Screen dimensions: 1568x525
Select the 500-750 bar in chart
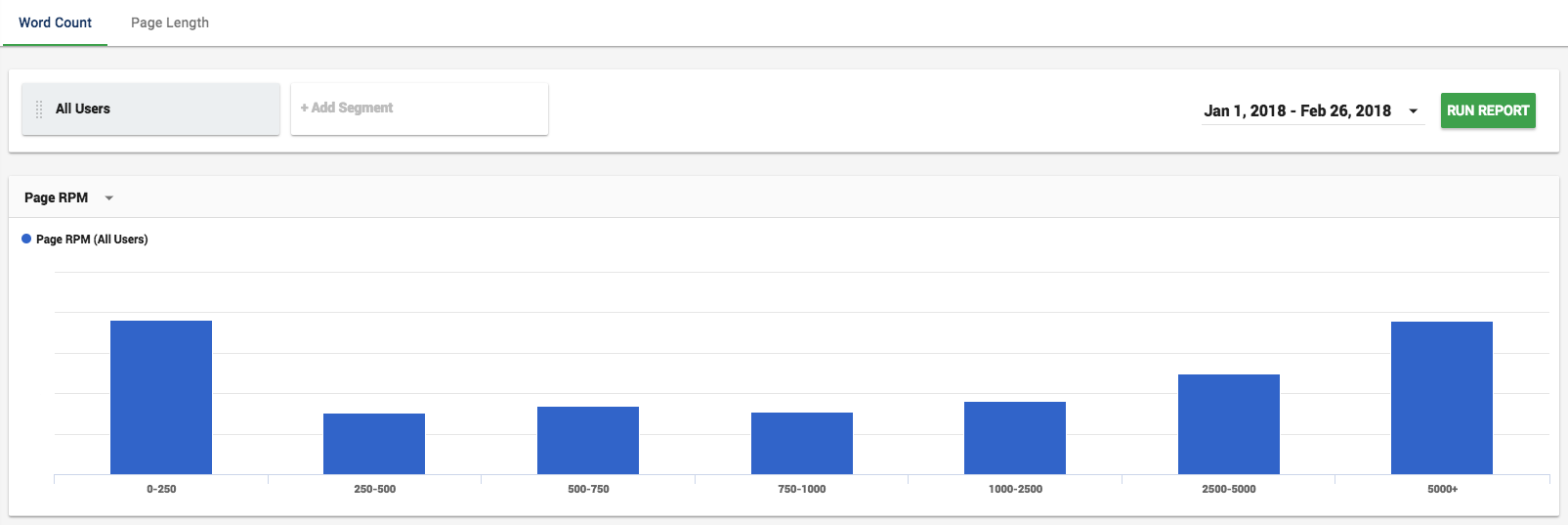pos(588,440)
